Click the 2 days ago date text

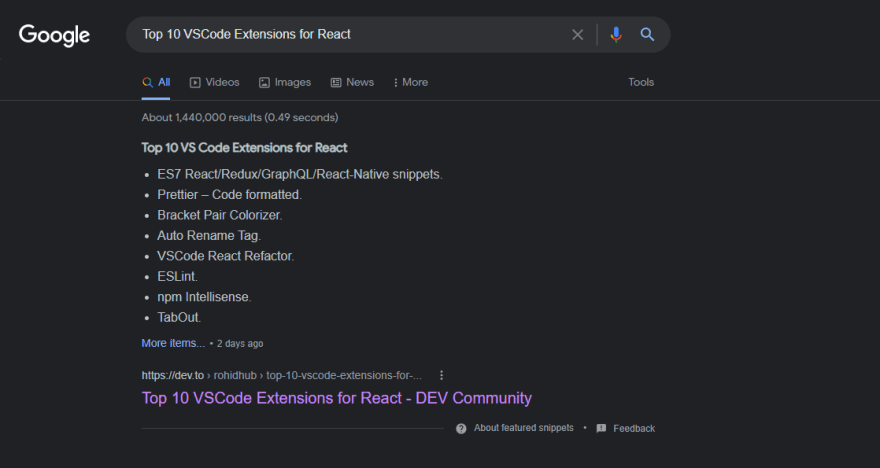coord(240,343)
